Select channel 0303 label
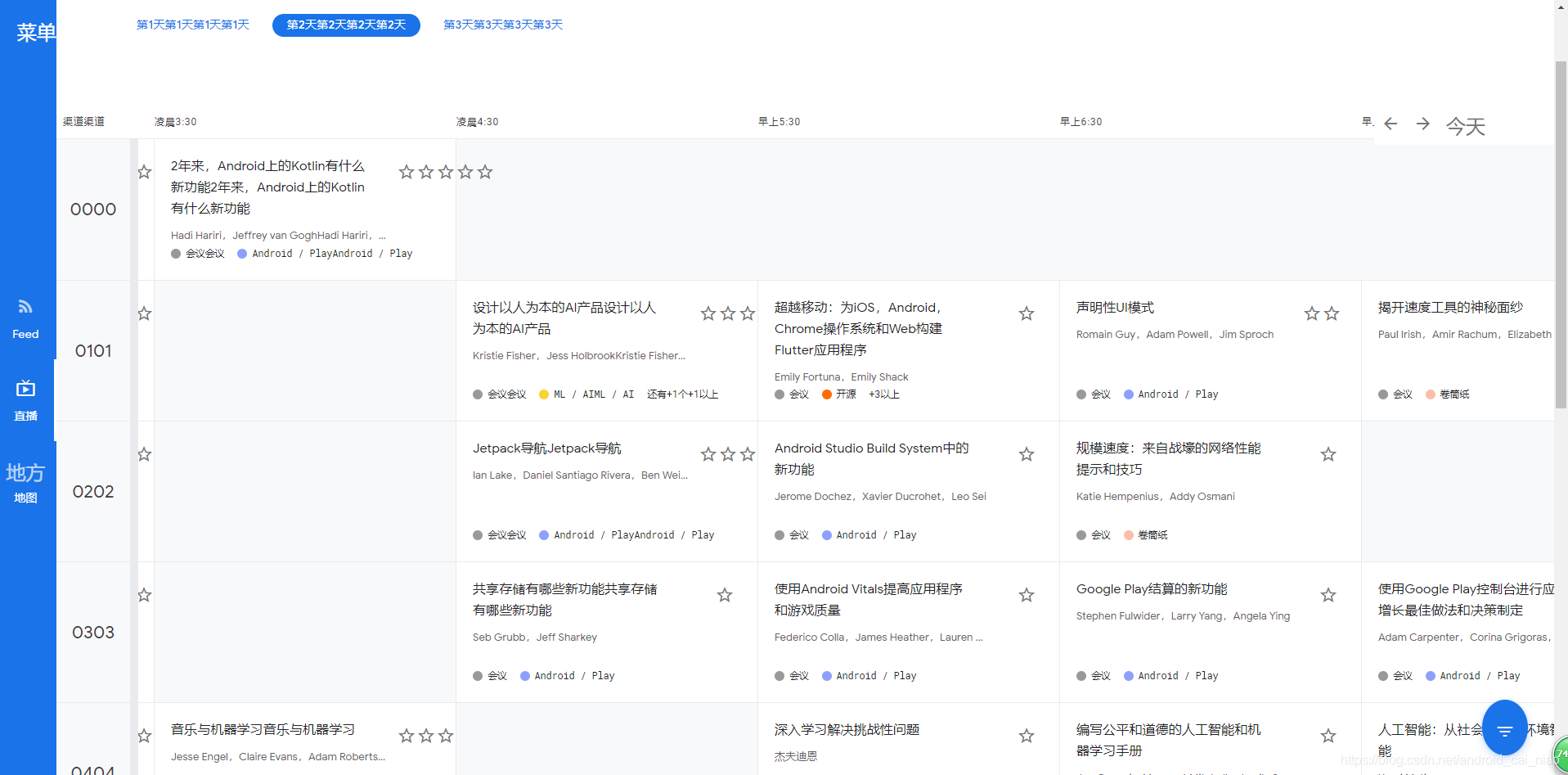The width and height of the screenshot is (1568, 775). click(x=93, y=633)
